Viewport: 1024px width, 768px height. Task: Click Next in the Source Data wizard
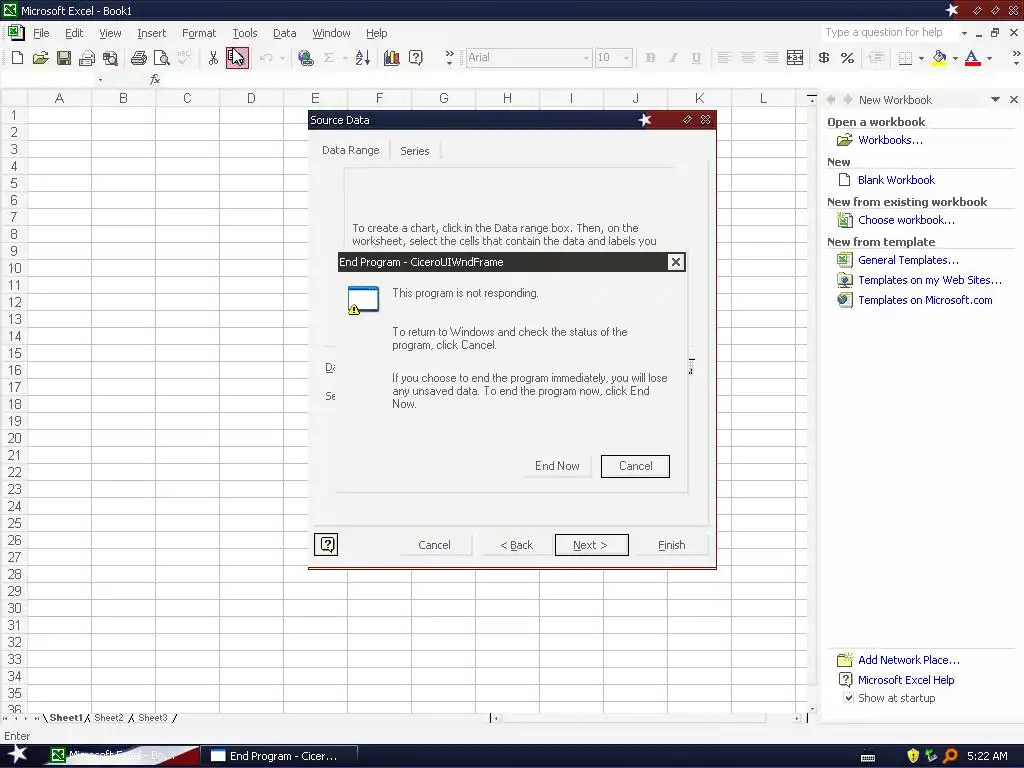coord(591,545)
